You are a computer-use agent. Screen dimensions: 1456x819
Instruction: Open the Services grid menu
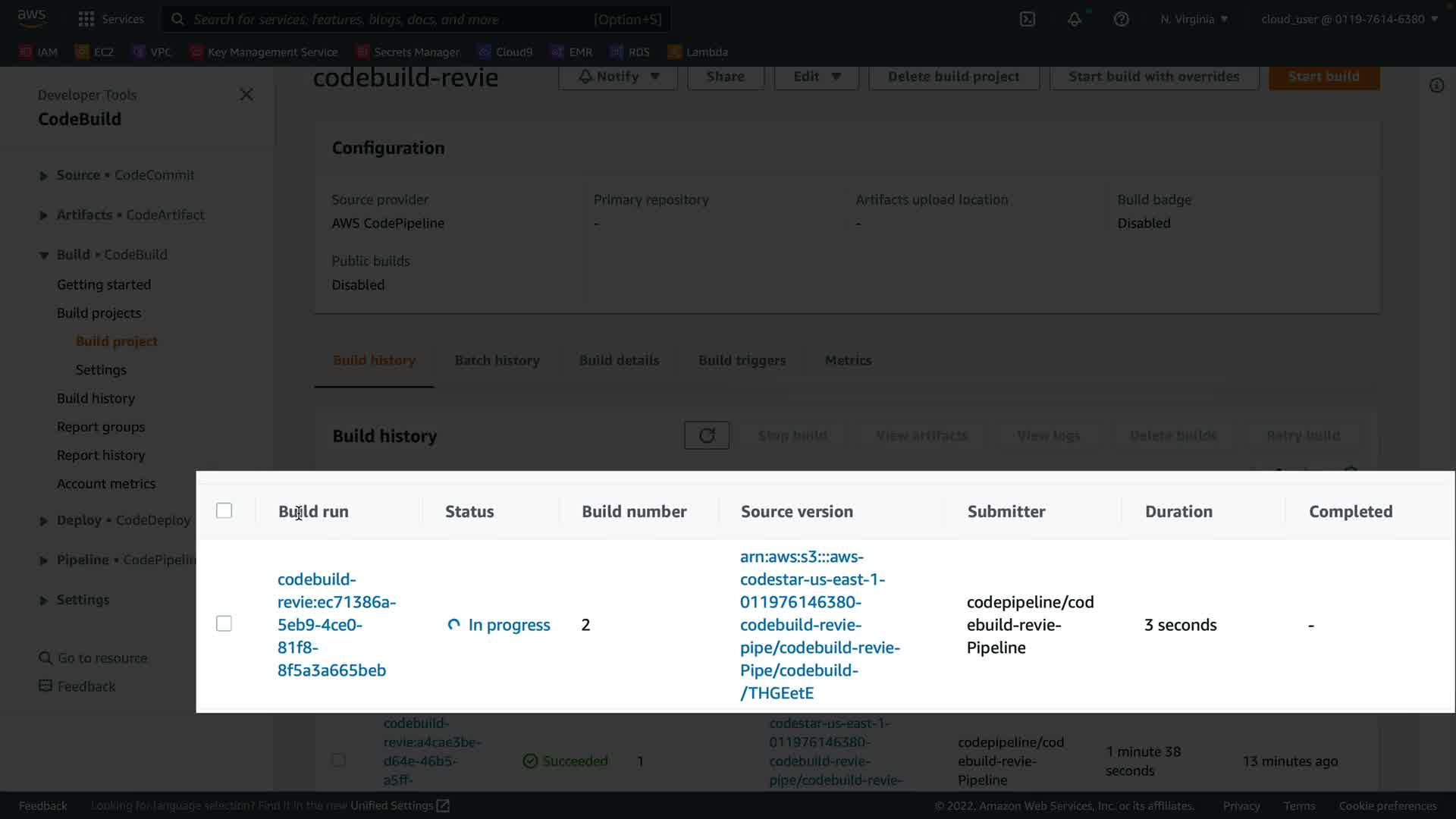pyautogui.click(x=86, y=19)
